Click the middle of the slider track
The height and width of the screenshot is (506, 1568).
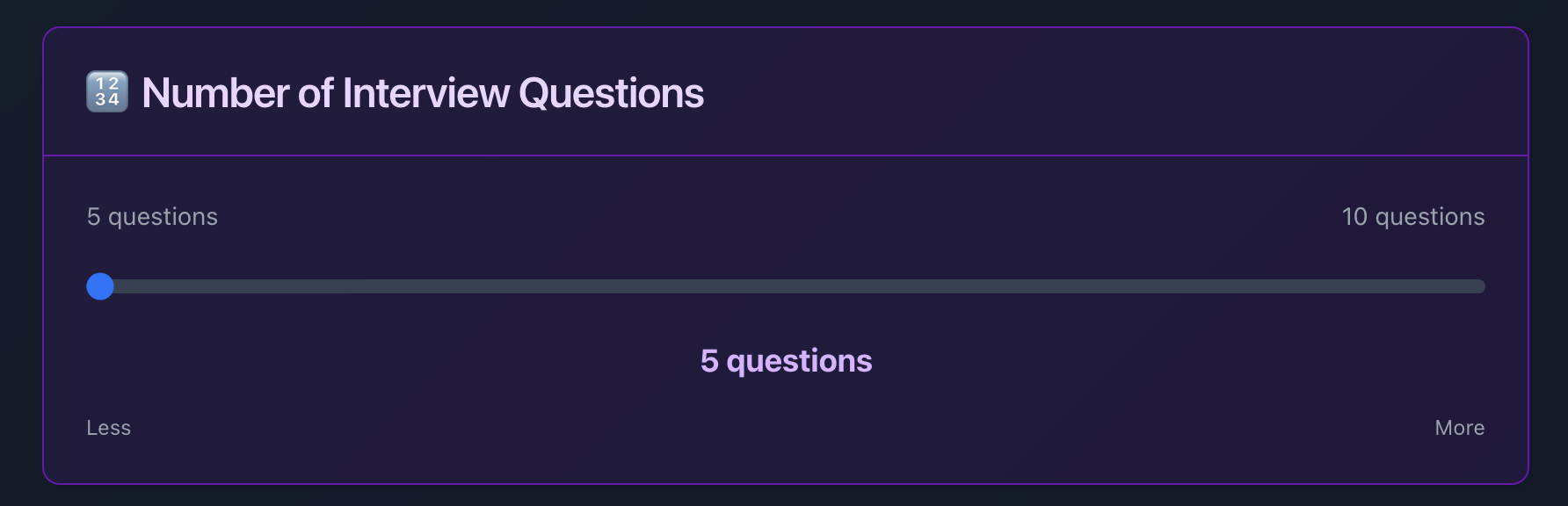click(787, 286)
